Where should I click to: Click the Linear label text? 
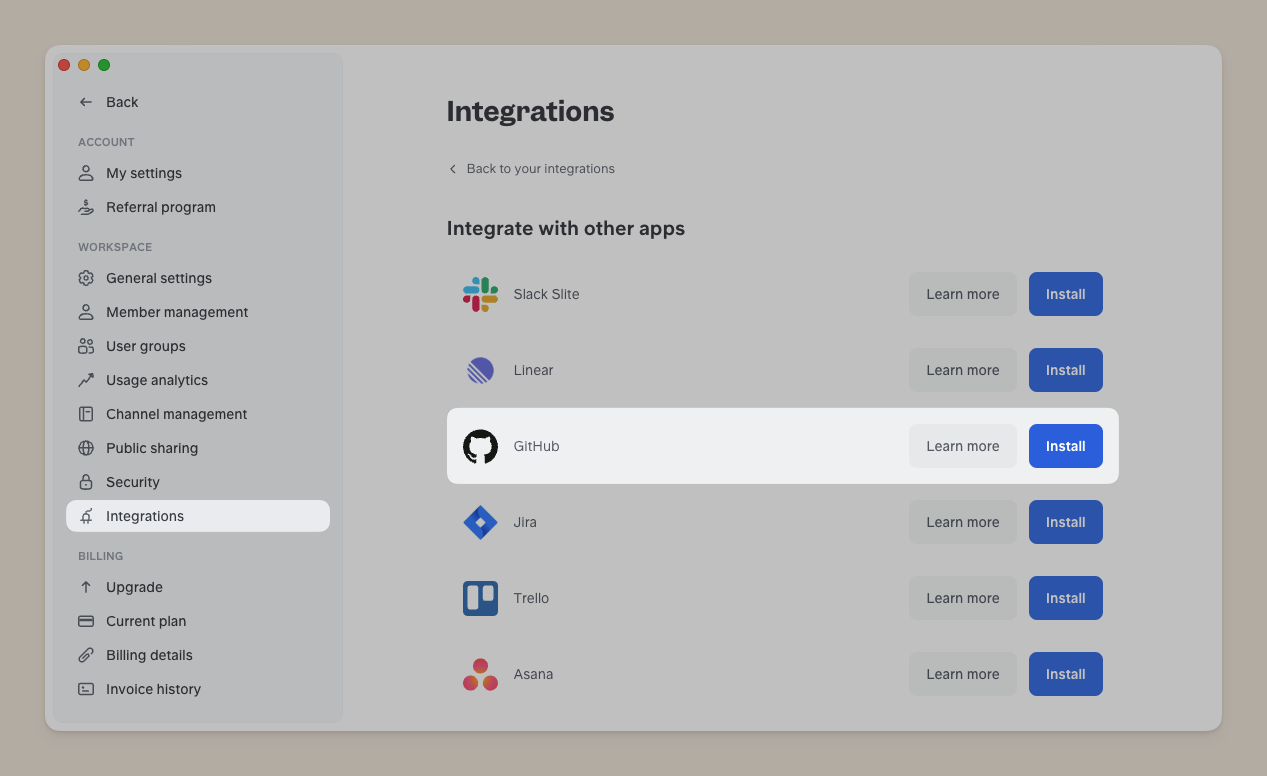pos(533,370)
